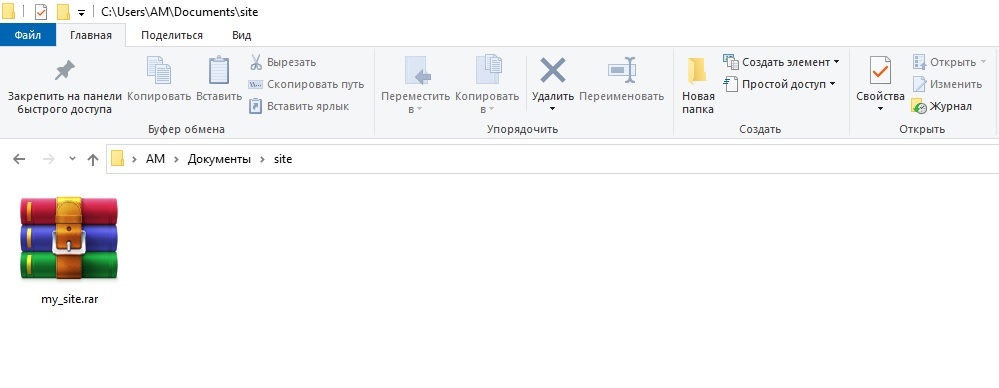Pin folder to quick access panel
999x388 pixels.
coord(64,86)
